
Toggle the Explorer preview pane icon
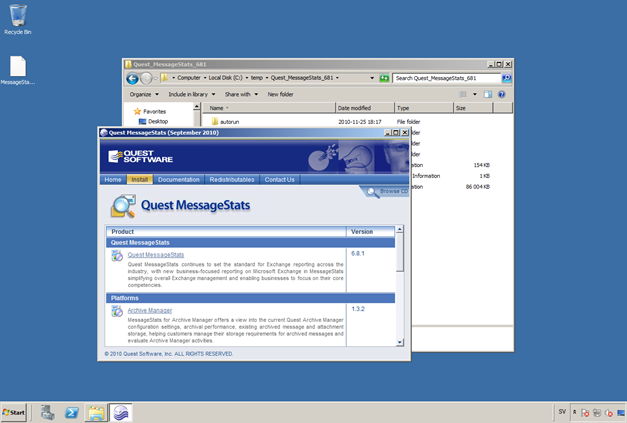pyautogui.click(x=487, y=94)
